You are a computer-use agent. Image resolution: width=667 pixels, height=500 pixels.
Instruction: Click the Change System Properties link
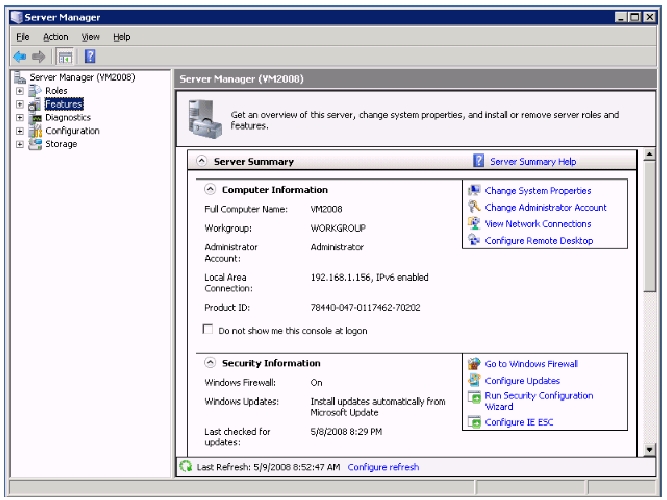coord(538,191)
